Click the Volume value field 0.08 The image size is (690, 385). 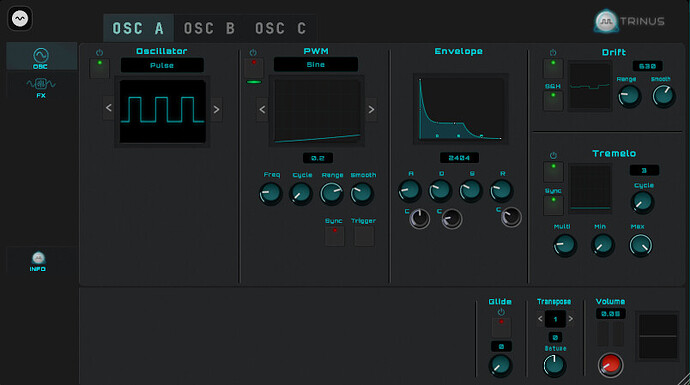point(611,314)
